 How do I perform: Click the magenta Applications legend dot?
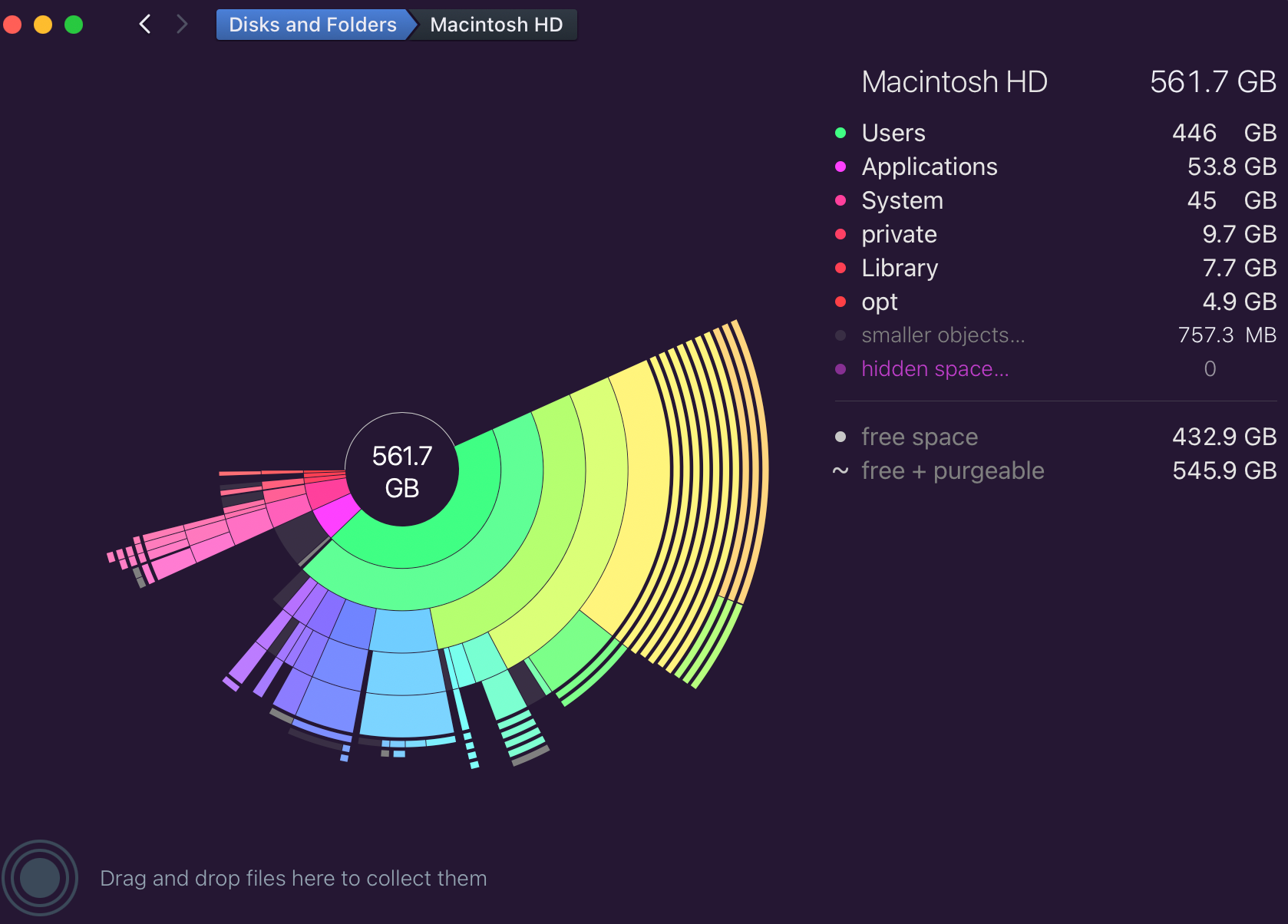(841, 167)
